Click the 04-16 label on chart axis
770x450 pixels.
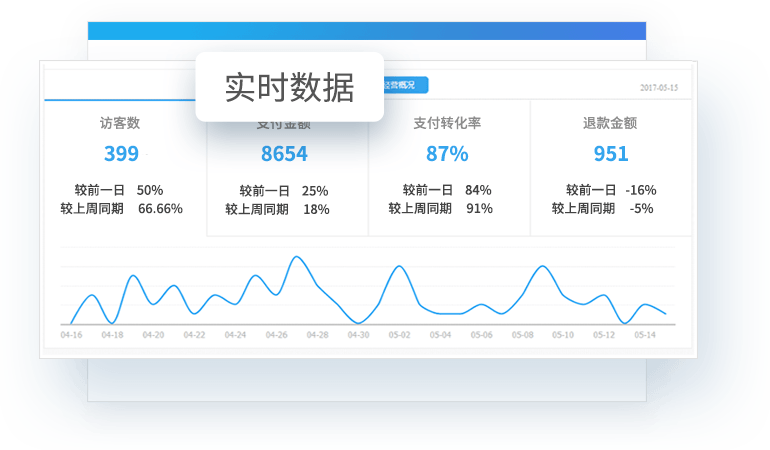tap(71, 335)
